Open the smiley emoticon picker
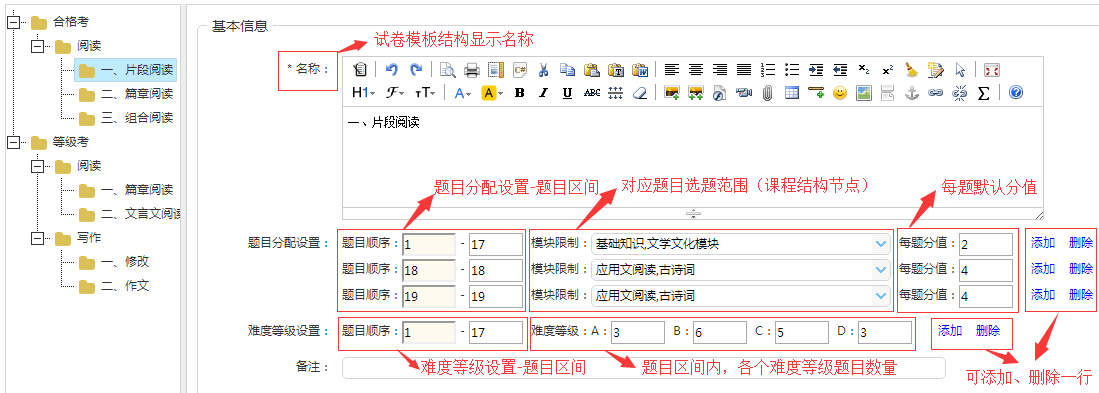 click(x=840, y=92)
